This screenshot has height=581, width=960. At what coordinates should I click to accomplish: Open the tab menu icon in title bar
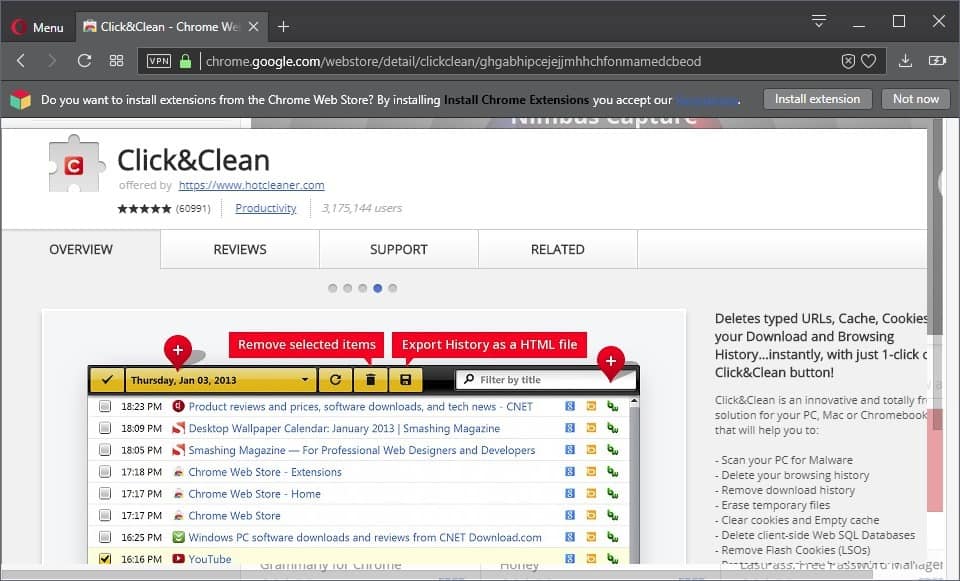click(x=819, y=21)
